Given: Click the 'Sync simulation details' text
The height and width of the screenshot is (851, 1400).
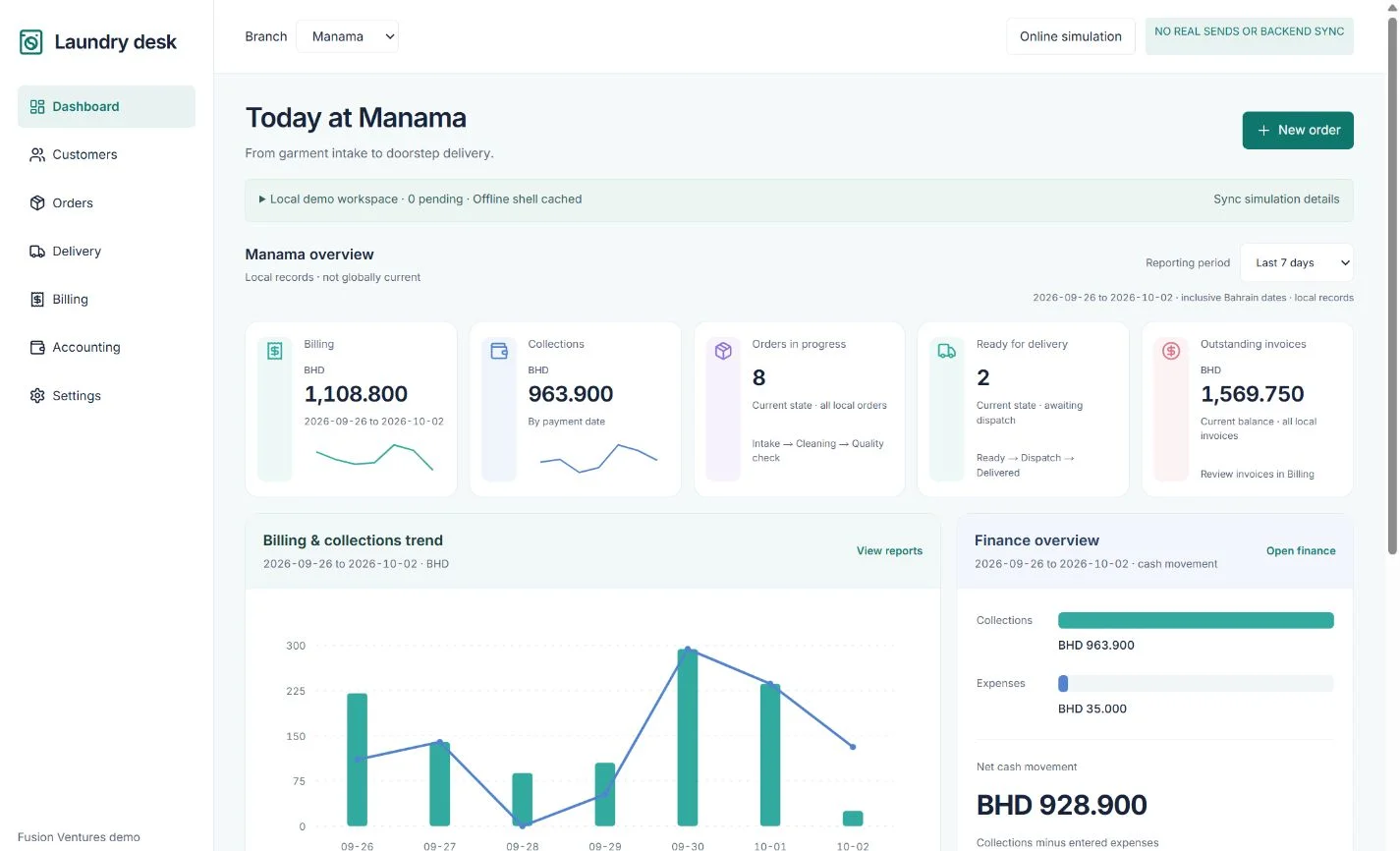Looking at the screenshot, I should (x=1276, y=199).
